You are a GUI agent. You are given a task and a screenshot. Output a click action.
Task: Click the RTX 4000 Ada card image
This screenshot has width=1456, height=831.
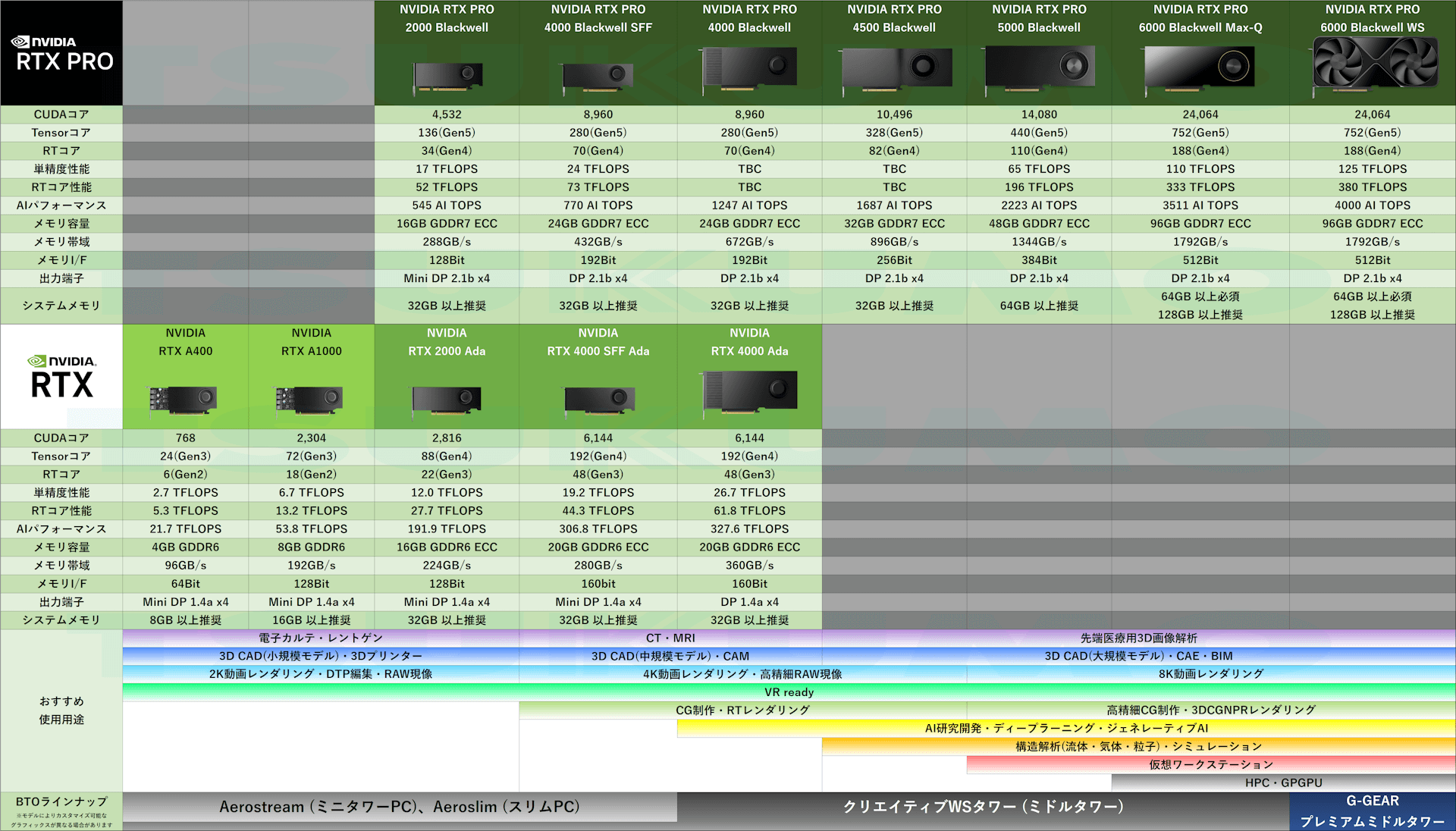click(749, 391)
